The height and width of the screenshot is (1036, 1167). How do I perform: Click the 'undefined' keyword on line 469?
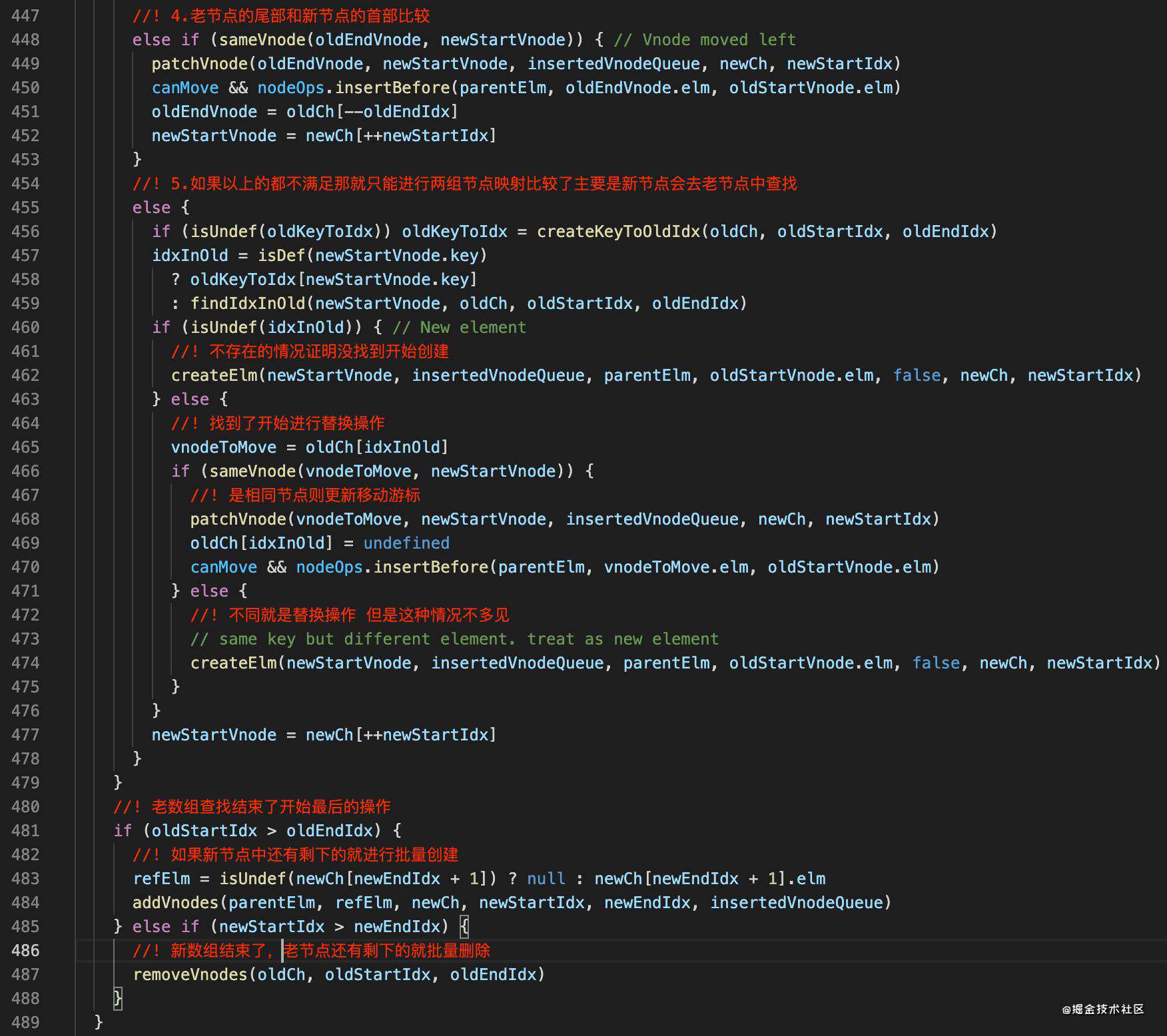click(406, 543)
